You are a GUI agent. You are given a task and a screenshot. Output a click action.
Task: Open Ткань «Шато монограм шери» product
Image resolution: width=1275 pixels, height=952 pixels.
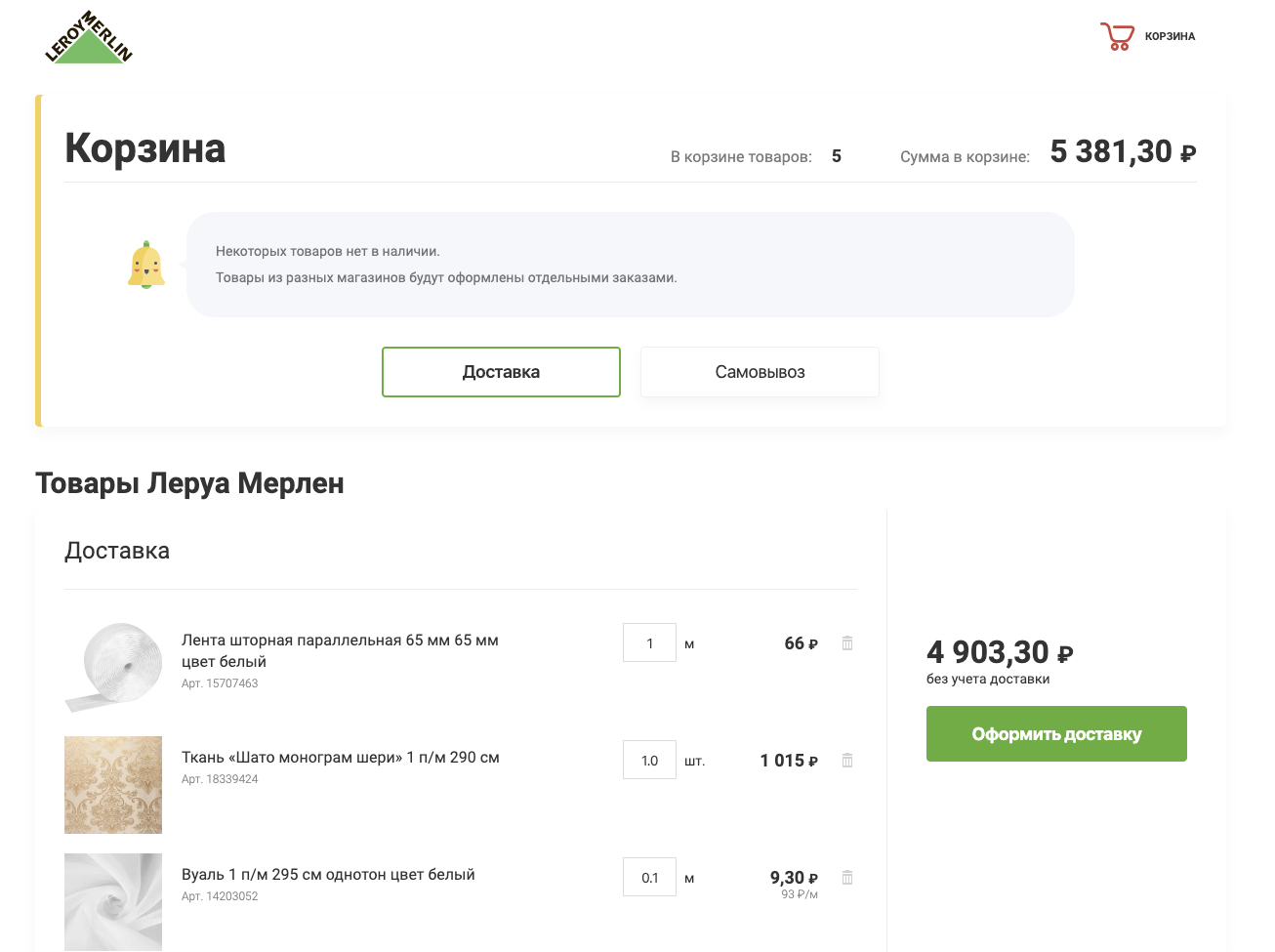[341, 758]
